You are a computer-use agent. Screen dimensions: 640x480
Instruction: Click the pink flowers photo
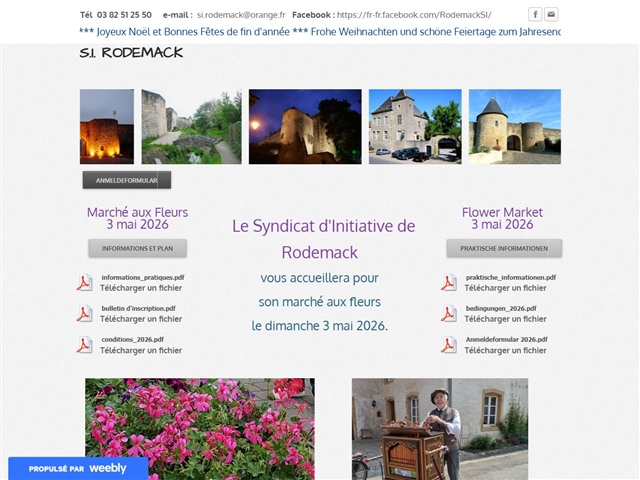pyautogui.click(x=200, y=429)
